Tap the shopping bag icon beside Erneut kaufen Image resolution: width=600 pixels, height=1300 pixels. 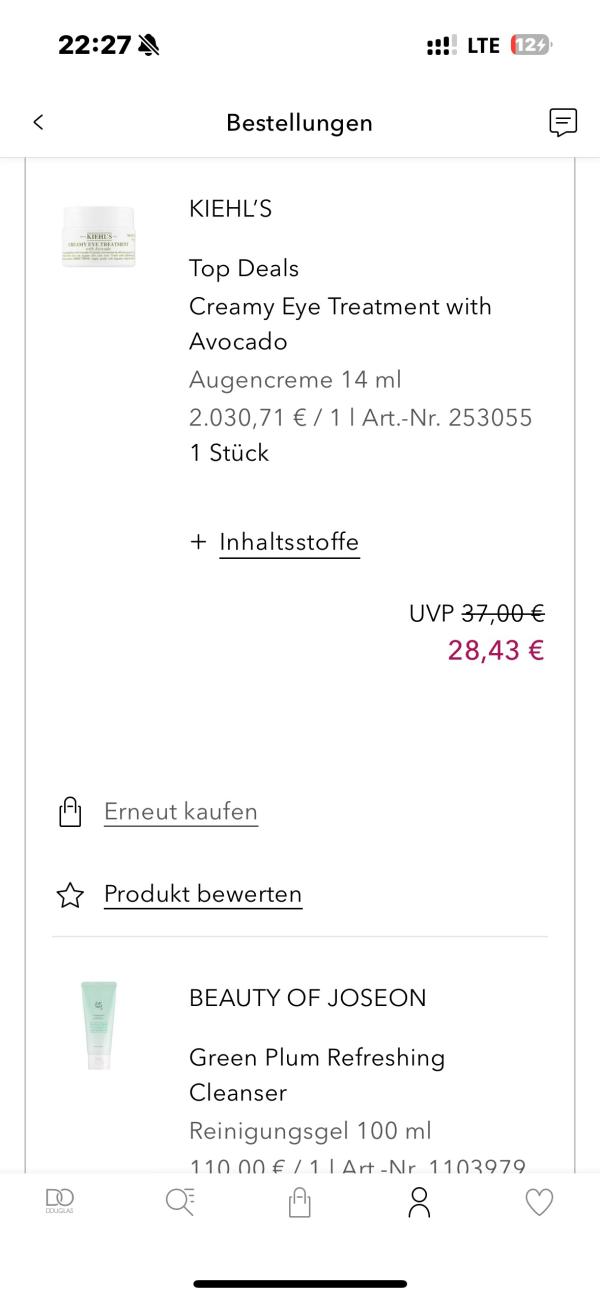pos(69,812)
